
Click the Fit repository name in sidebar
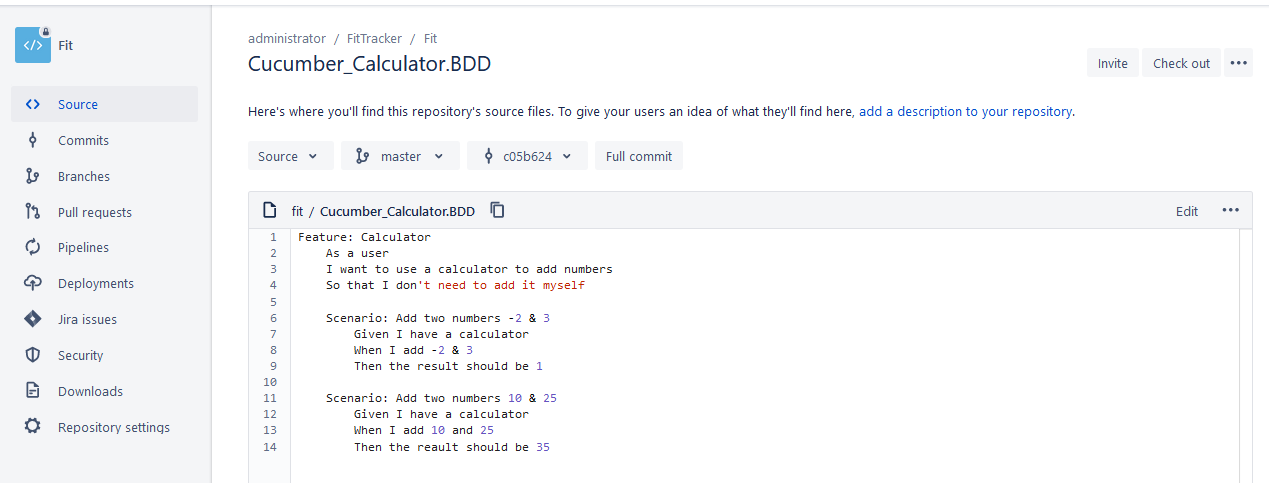(65, 45)
